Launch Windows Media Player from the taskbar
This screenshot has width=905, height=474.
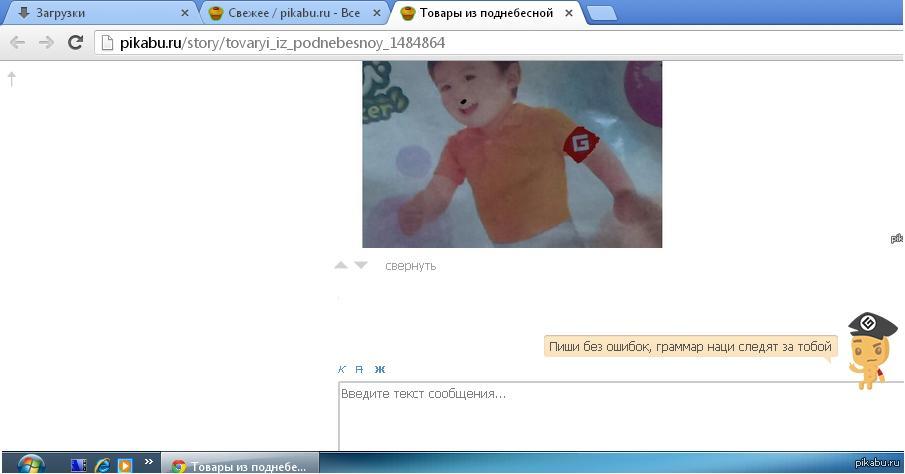[x=125, y=465]
